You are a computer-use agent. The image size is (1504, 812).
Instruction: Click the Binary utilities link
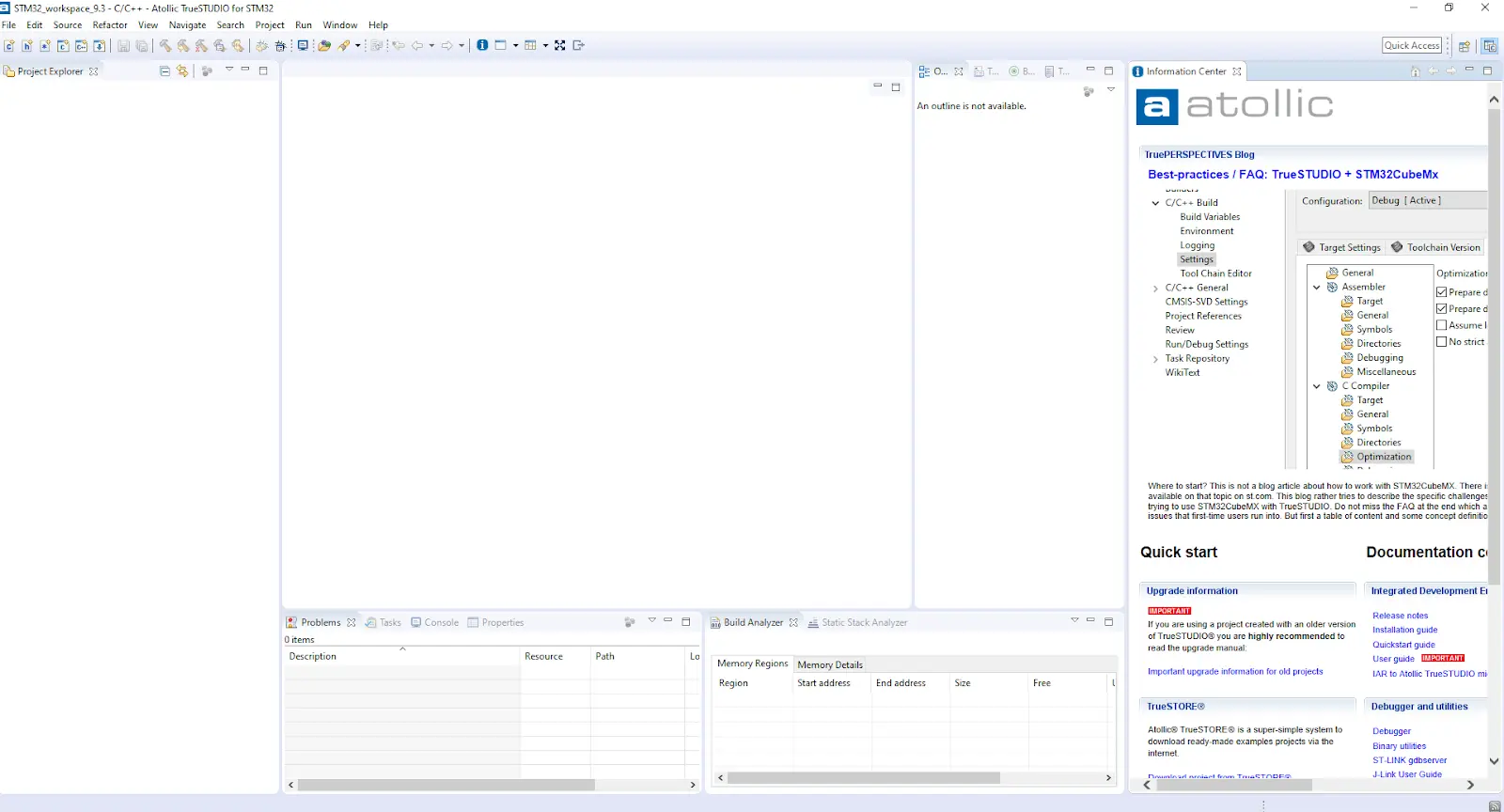click(1399, 746)
